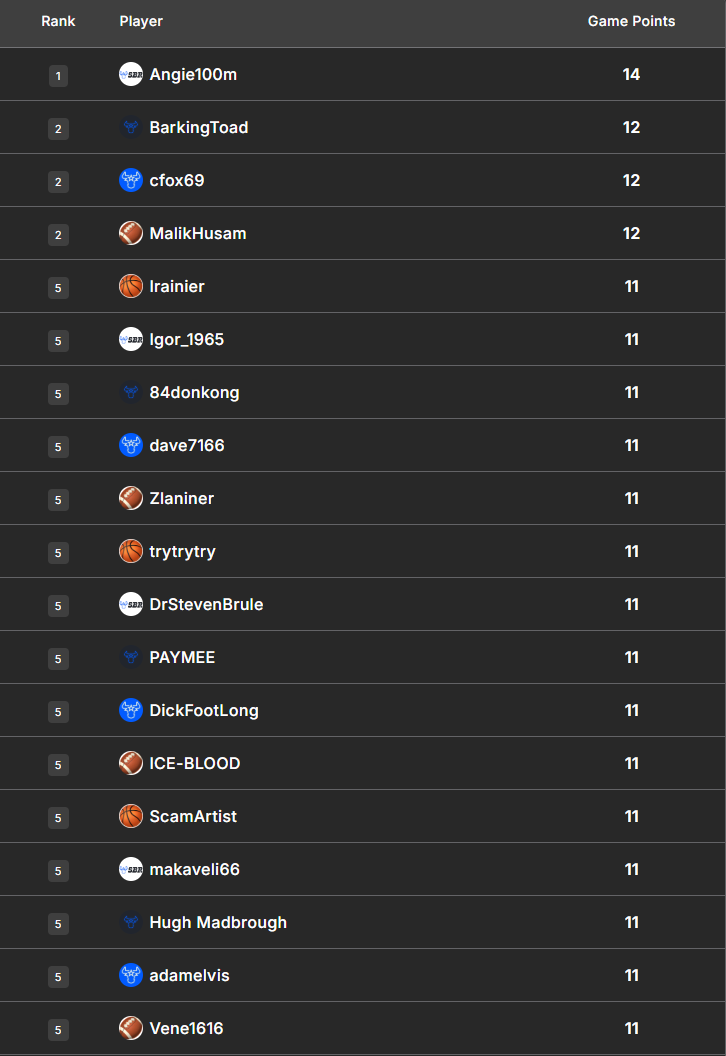Click MalikHusam's football avatar icon

coord(131,233)
